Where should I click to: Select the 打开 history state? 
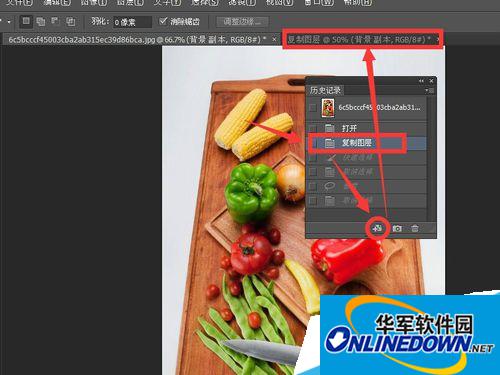click(x=367, y=128)
